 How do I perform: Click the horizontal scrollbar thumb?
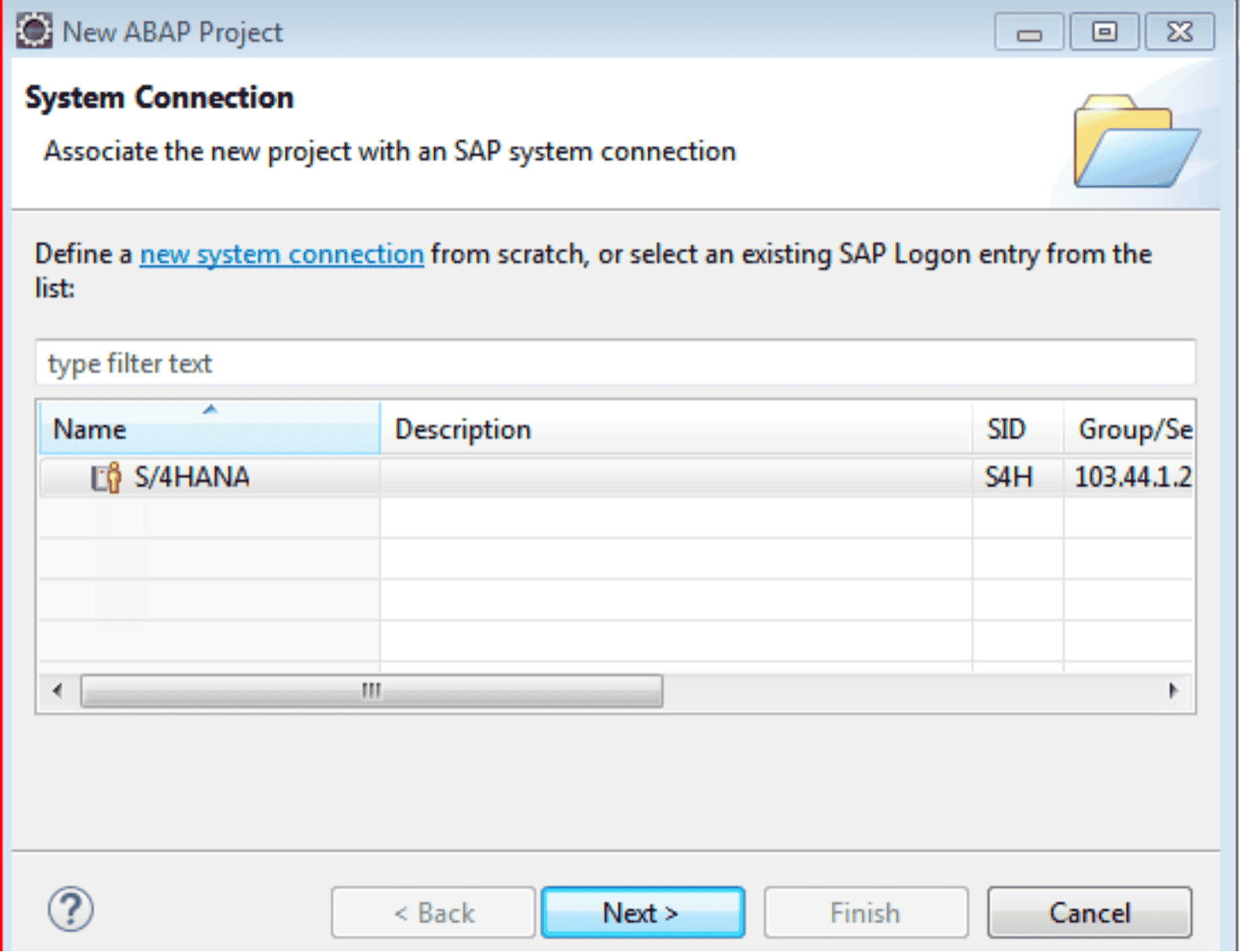(x=372, y=690)
